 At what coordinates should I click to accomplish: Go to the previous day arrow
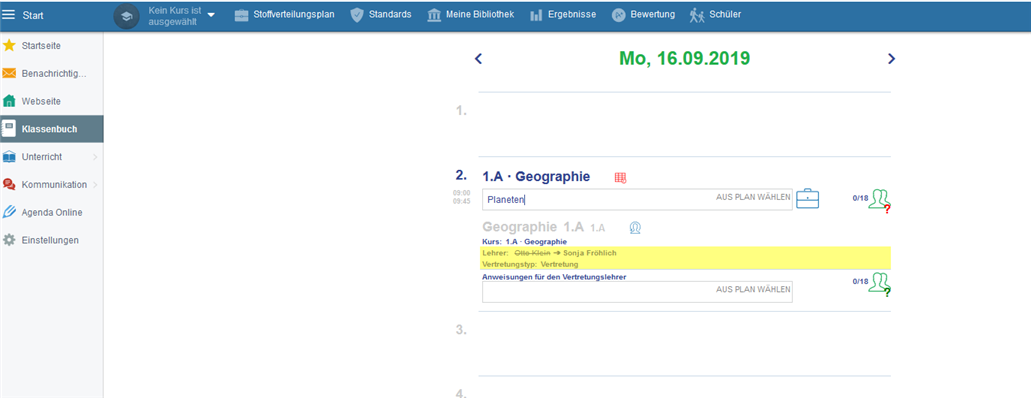click(479, 59)
